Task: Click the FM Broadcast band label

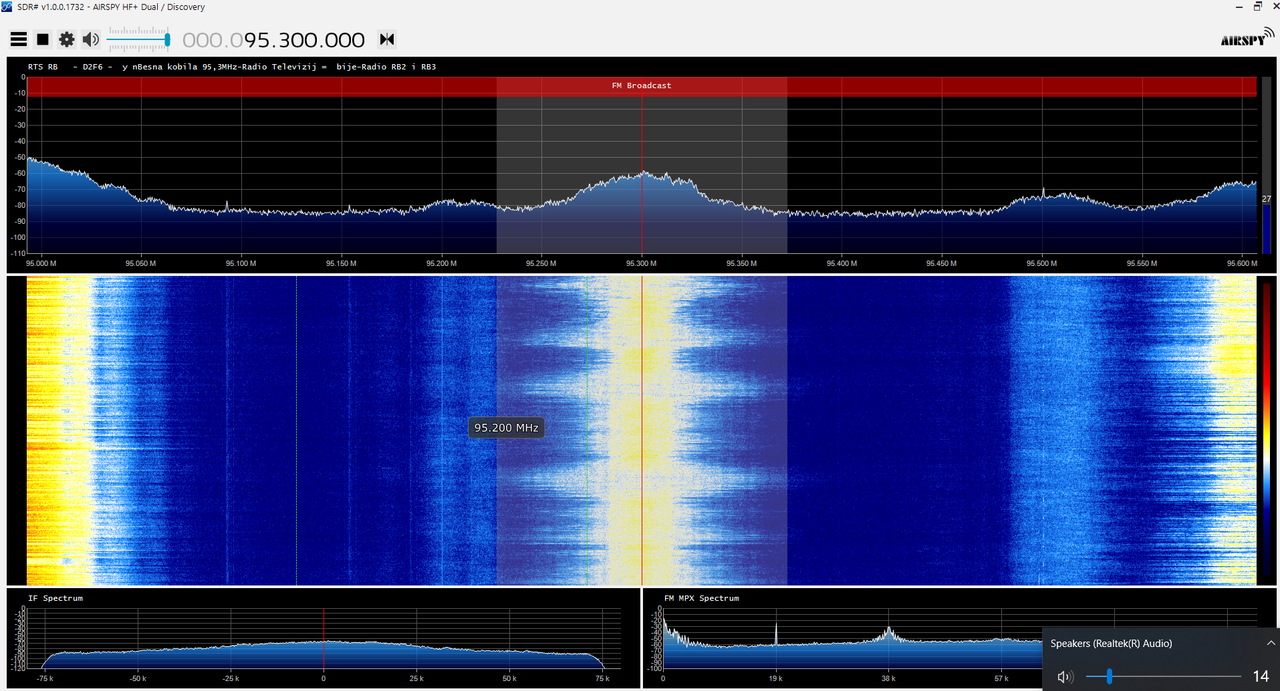Action: coord(641,86)
